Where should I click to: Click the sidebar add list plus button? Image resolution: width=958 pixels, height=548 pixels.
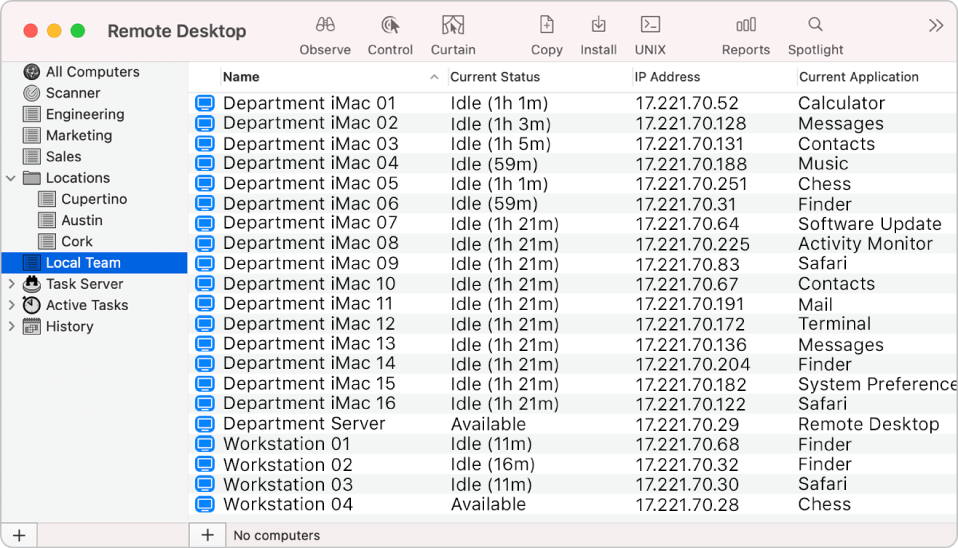[18, 535]
